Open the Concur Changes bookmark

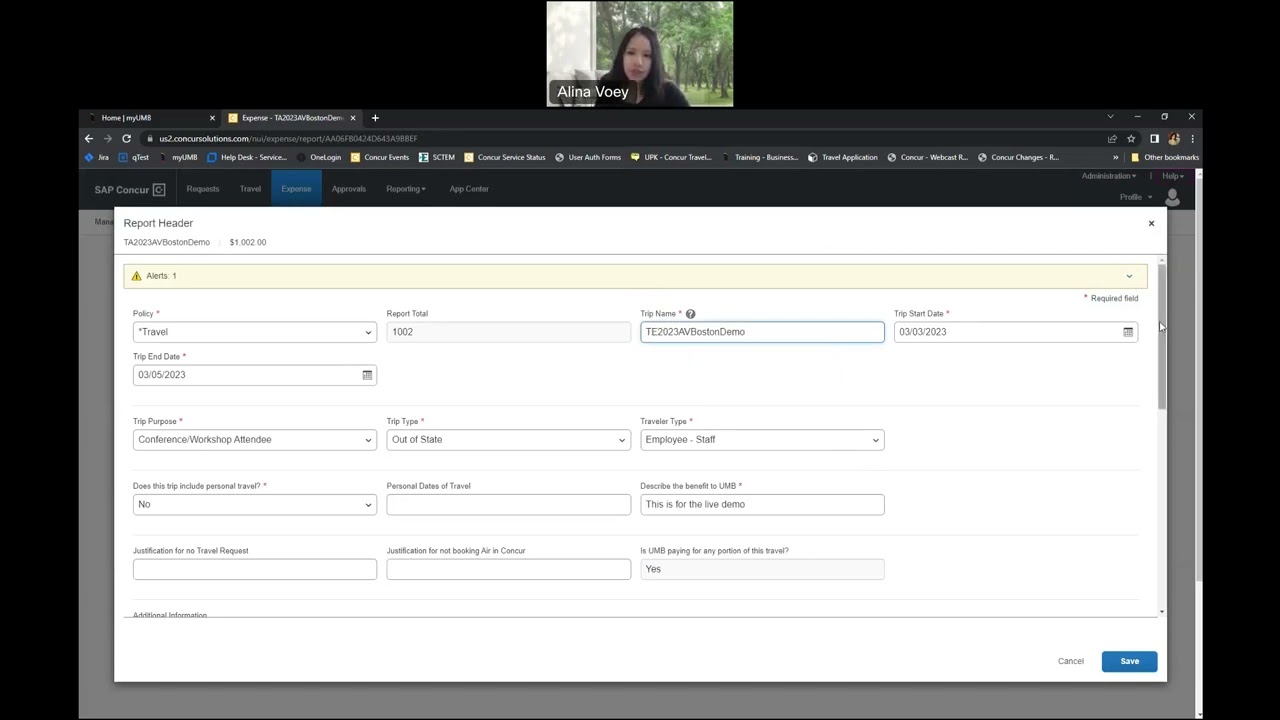(x=1018, y=157)
